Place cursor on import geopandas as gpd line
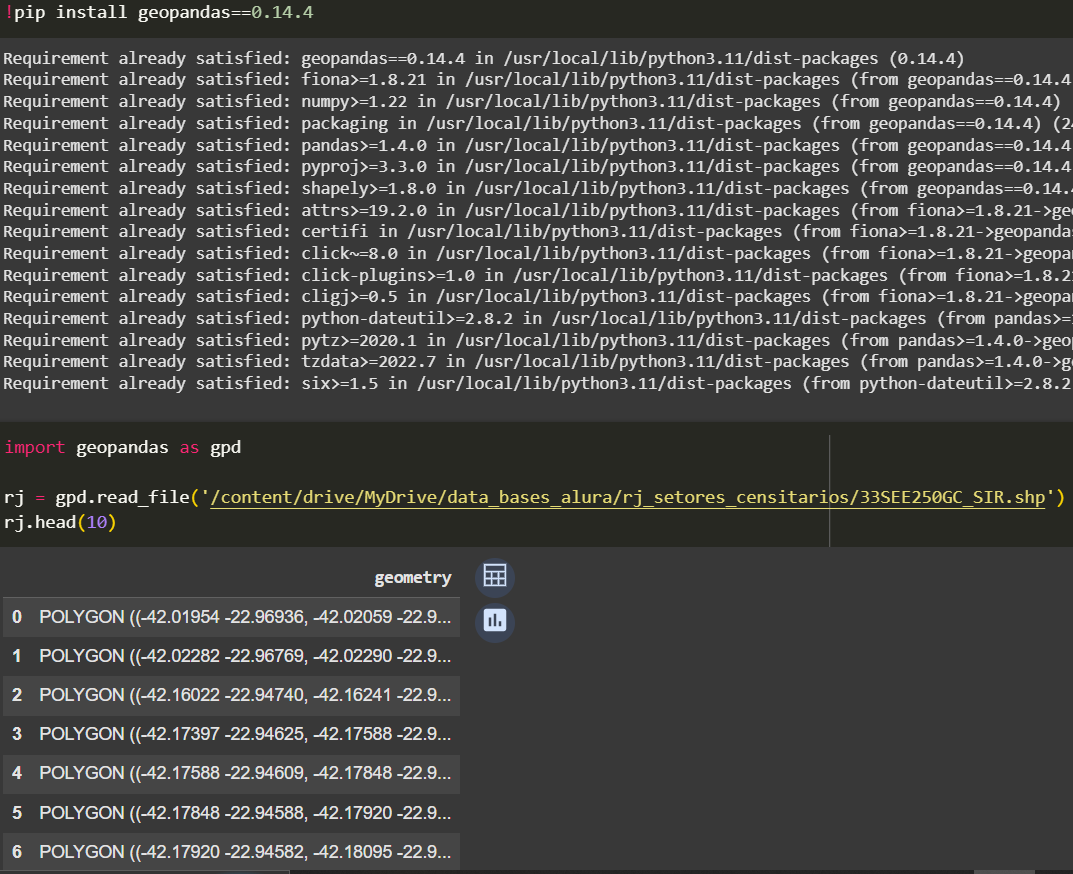This screenshot has height=874, width=1073. pyautogui.click(x=122, y=448)
